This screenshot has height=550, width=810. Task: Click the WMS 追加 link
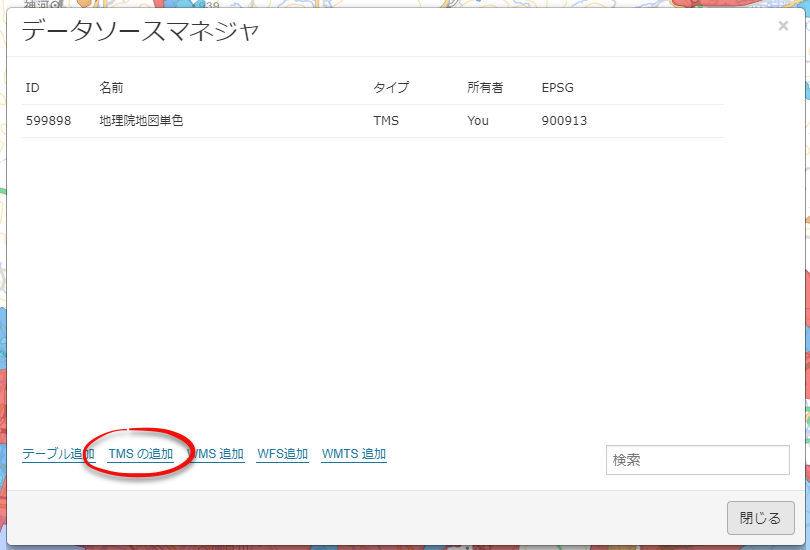click(215, 454)
